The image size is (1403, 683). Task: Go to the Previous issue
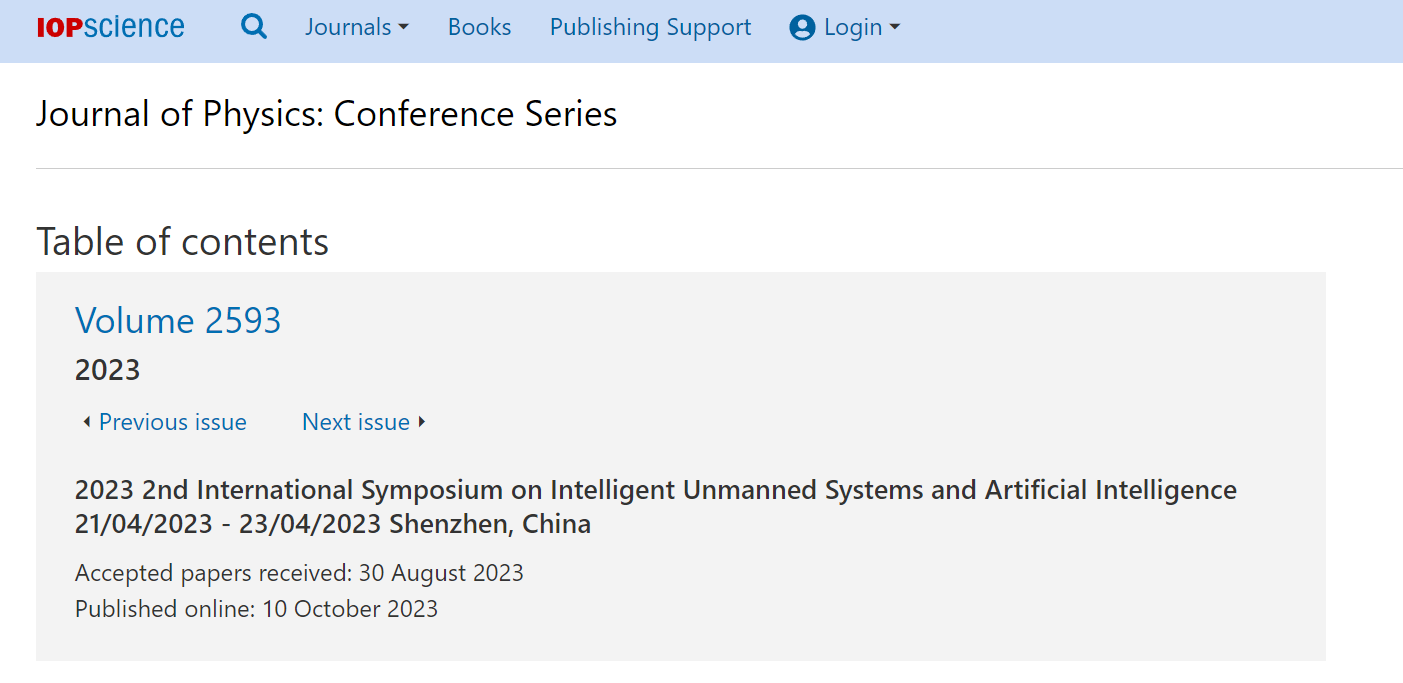[172, 422]
